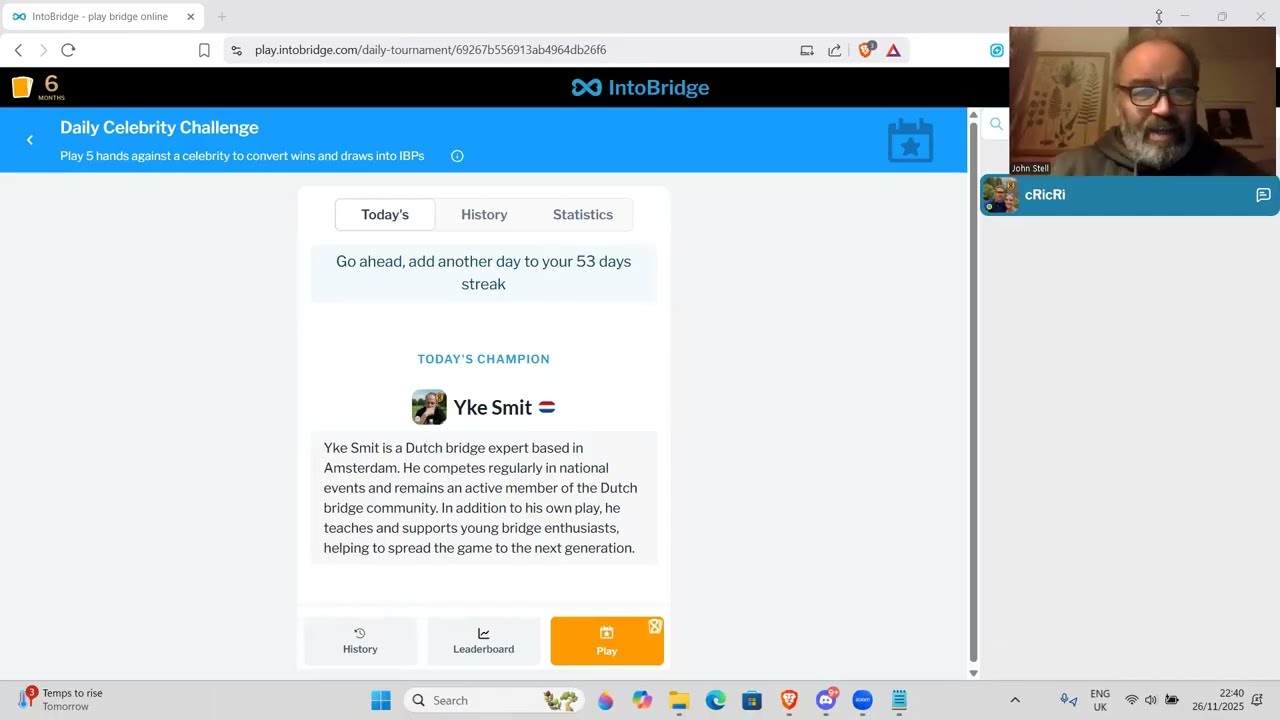Open Microsoft Edge from the taskbar
Viewport: 1280px width, 720px height.
(716, 700)
